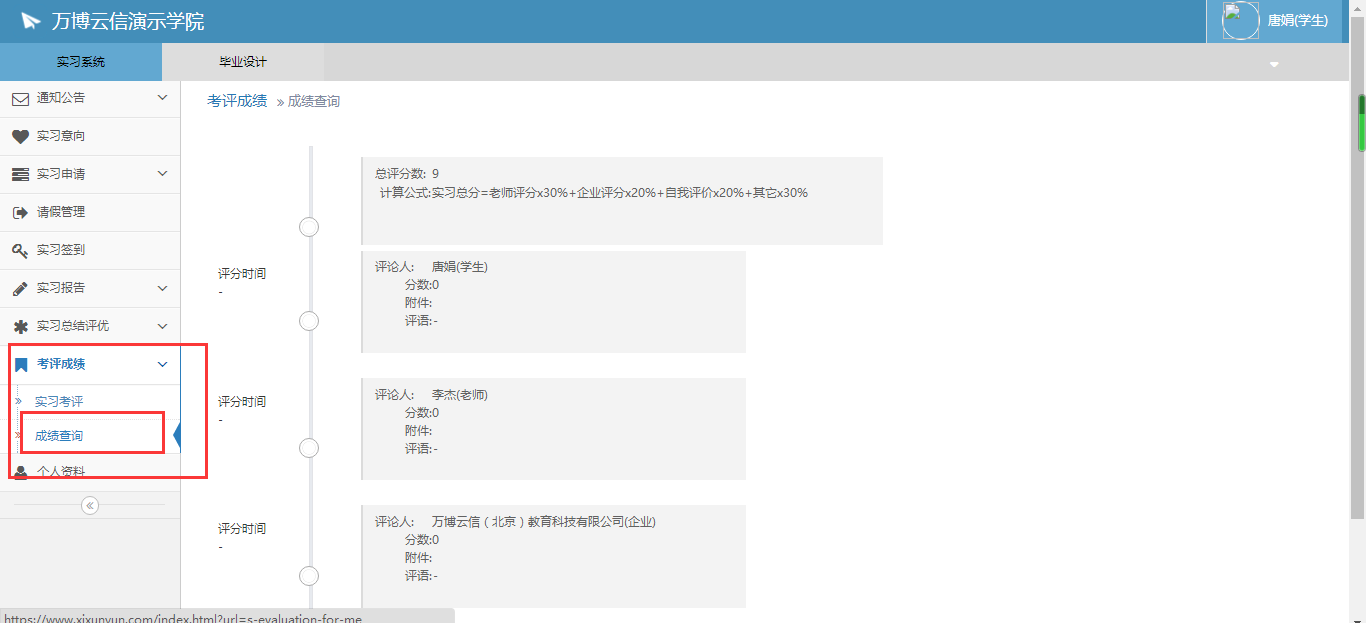Collapse the 考评成绩 section chevron
Viewport: 1366px width, 623px height.
pos(163,364)
